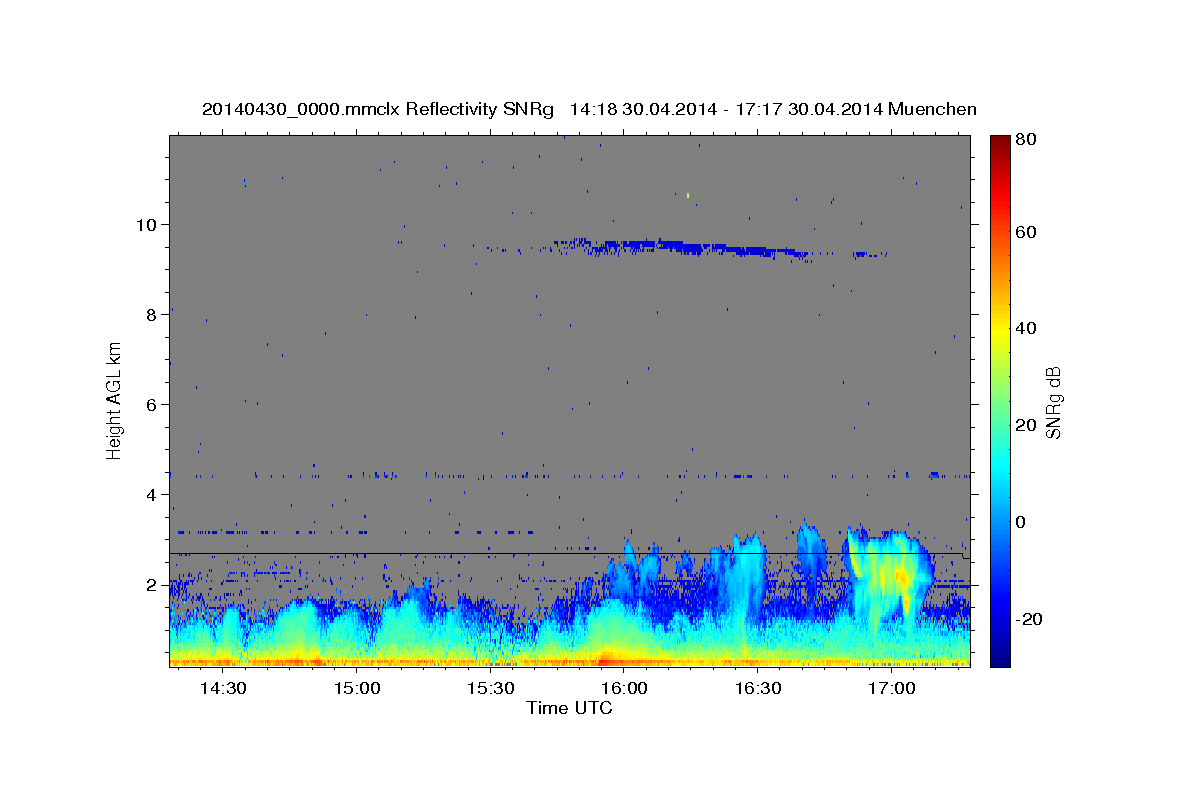Click the colorbar value -20
Viewport: 1200px width, 800px height.
pos(1030,618)
